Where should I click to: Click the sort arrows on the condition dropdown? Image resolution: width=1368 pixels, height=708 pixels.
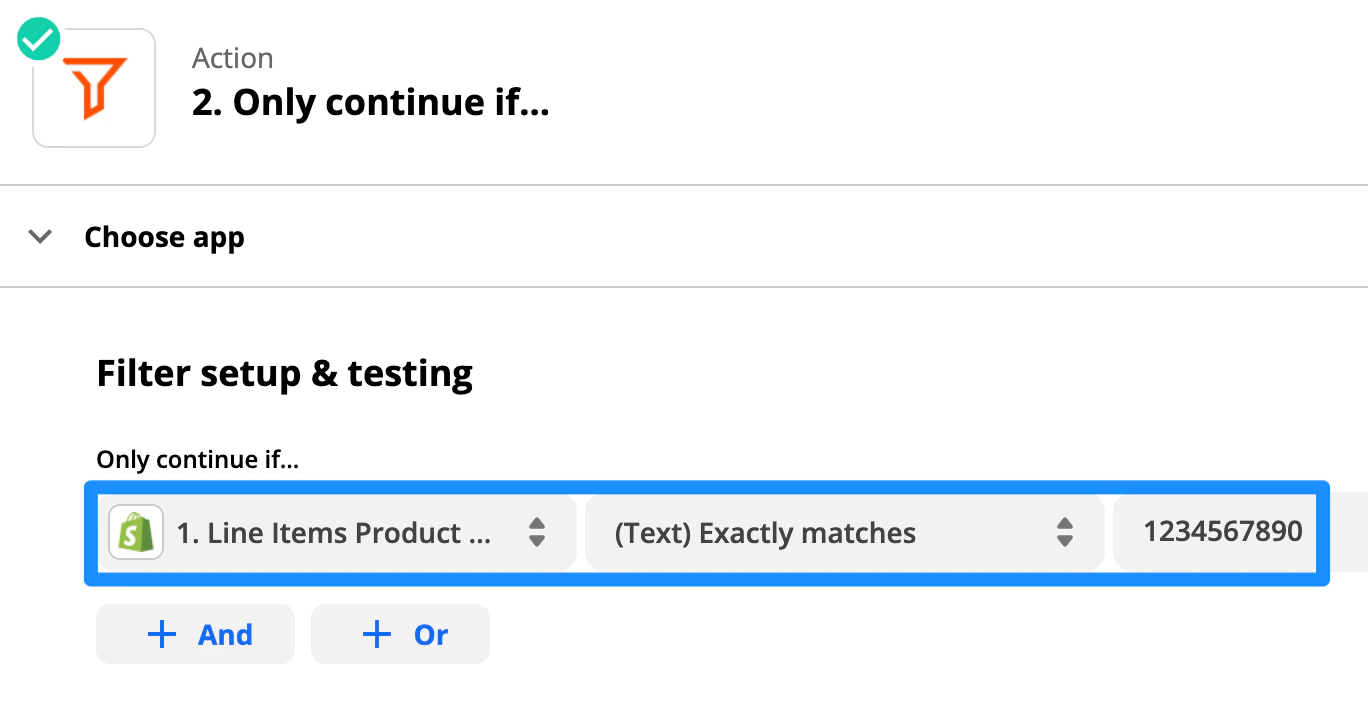[1066, 533]
